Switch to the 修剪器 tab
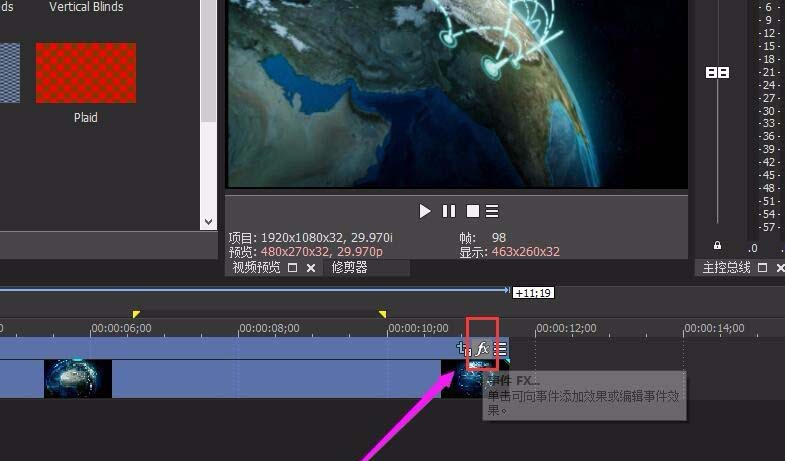 [350, 268]
